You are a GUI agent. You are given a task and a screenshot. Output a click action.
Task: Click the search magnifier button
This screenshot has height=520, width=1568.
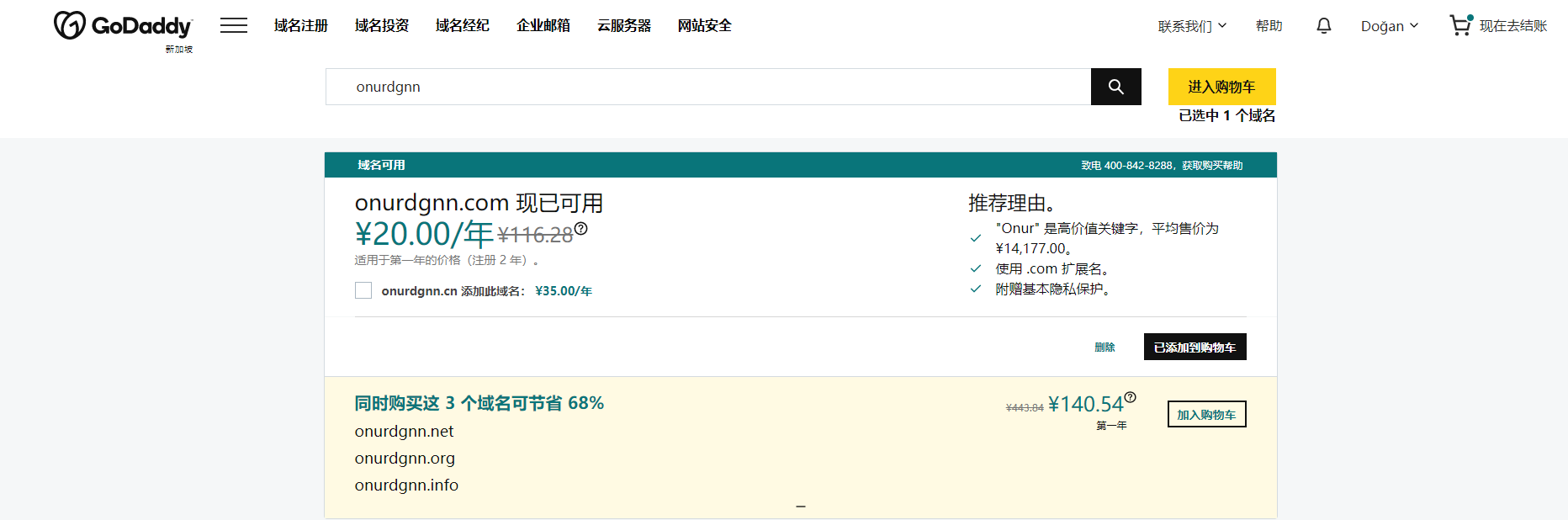pyautogui.click(x=1115, y=87)
